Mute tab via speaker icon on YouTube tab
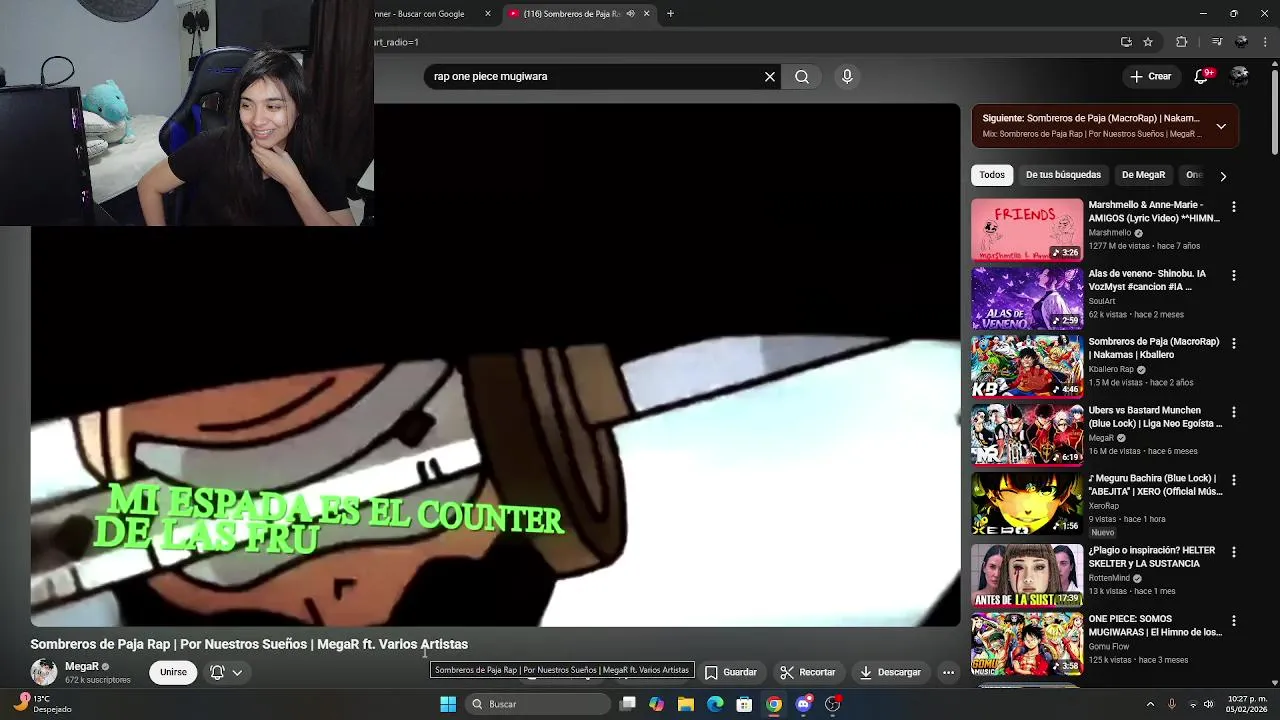 [x=630, y=14]
